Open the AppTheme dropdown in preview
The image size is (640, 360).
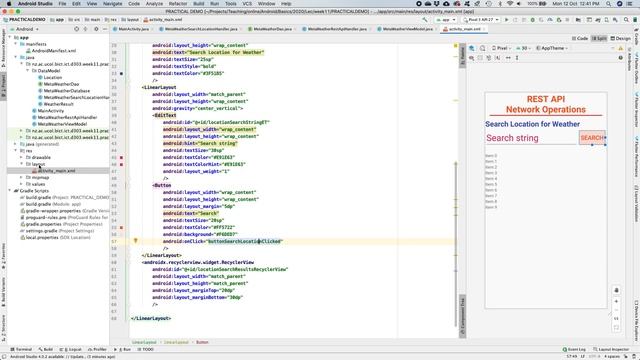tap(551, 48)
